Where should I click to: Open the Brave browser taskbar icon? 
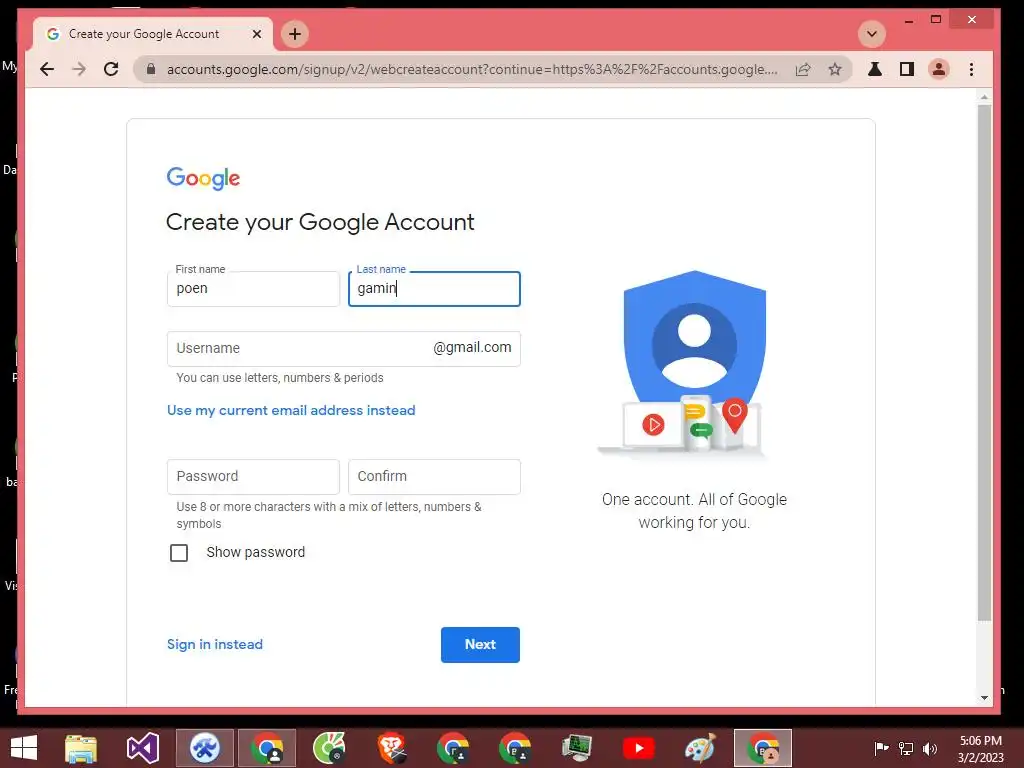(392, 748)
